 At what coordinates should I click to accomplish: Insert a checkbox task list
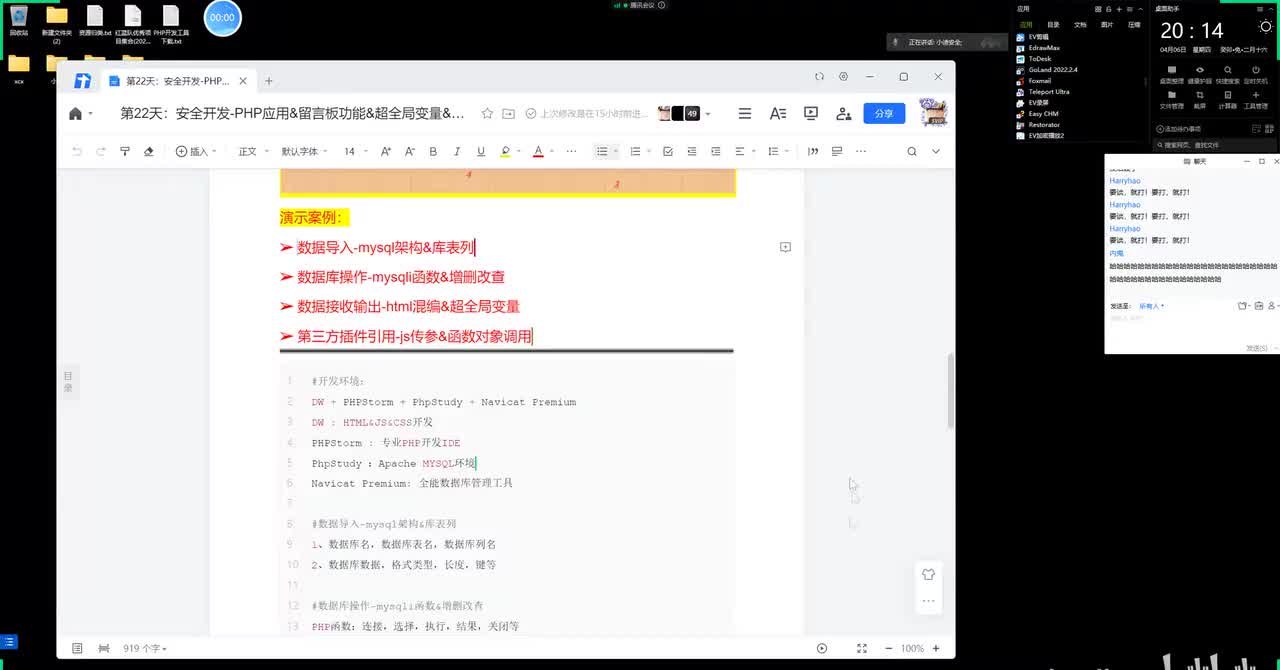point(668,151)
